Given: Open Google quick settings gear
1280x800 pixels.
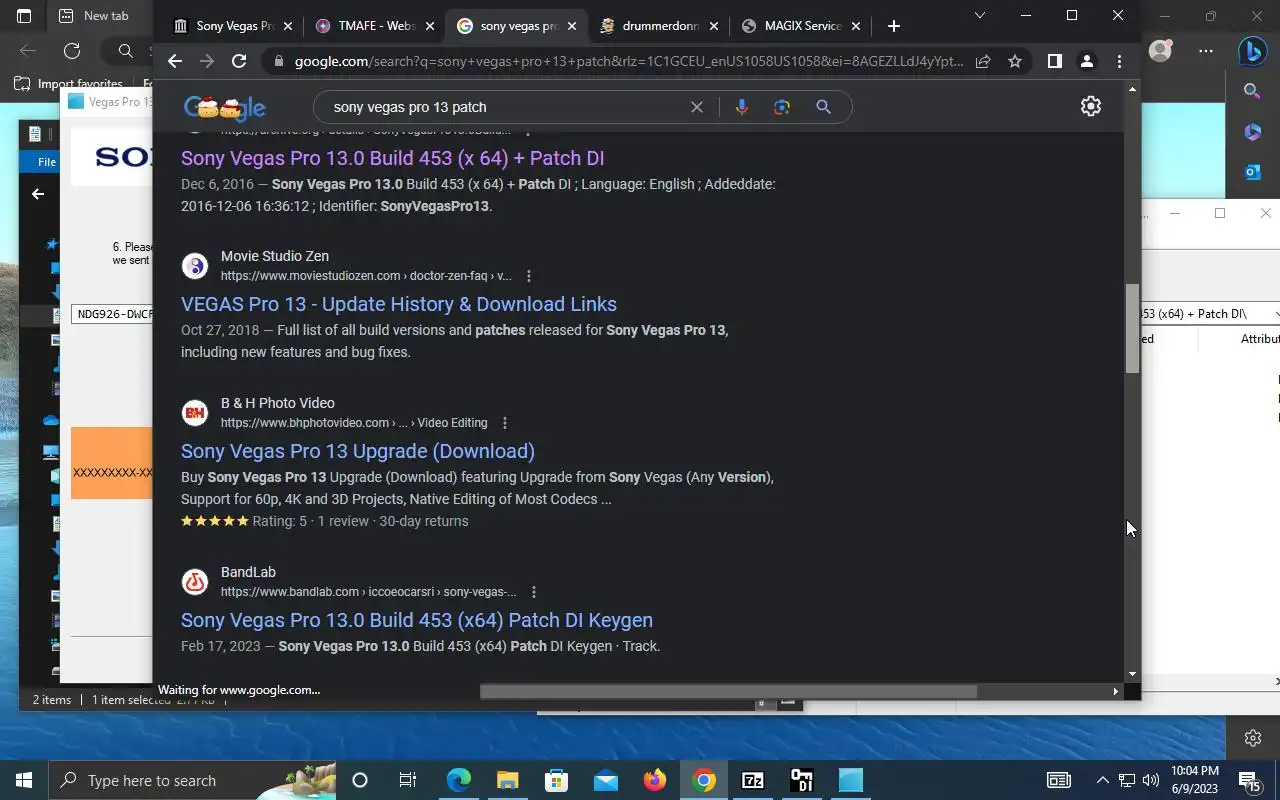Looking at the screenshot, I should pos(1091,106).
